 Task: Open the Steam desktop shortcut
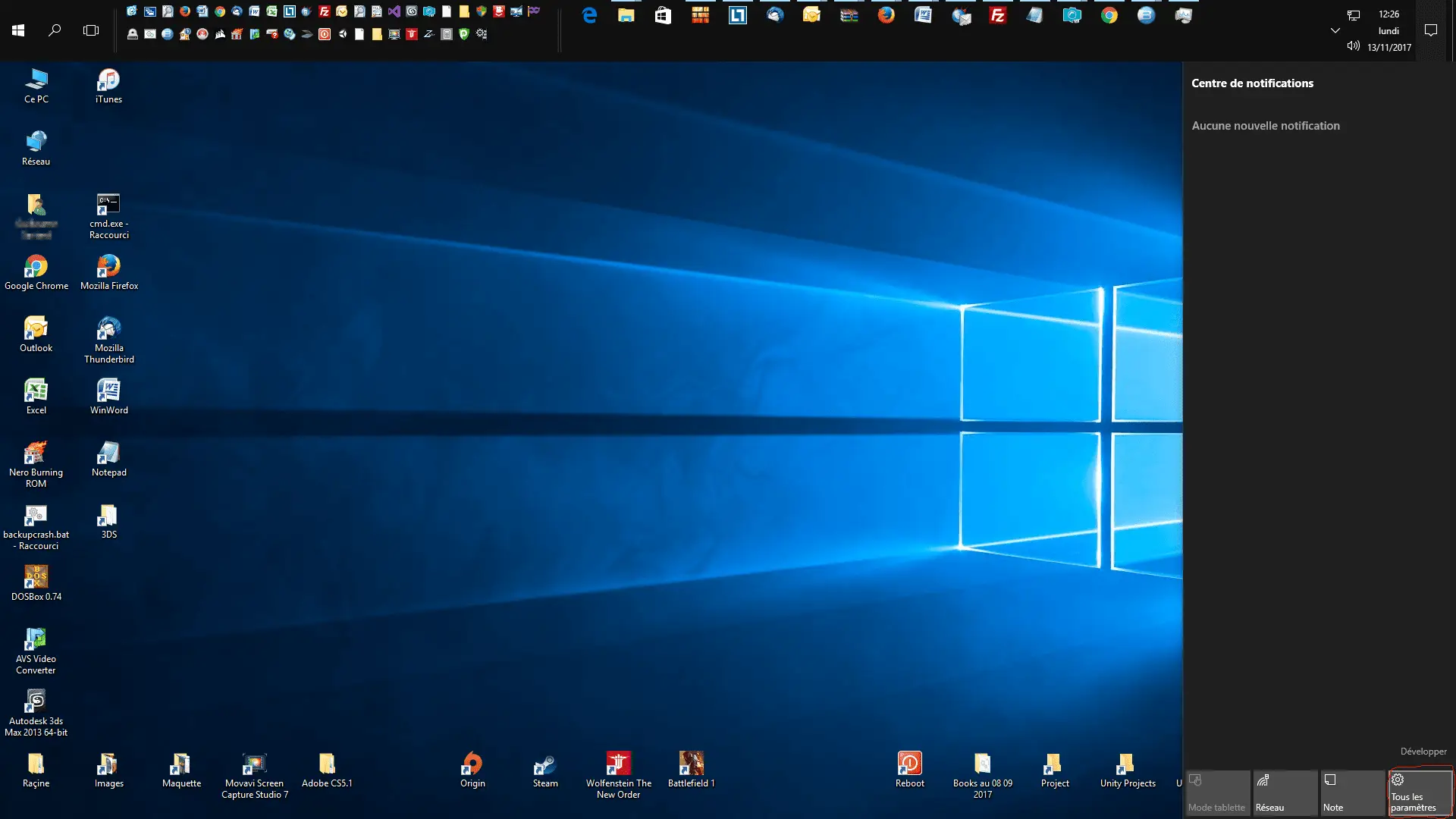(x=545, y=770)
